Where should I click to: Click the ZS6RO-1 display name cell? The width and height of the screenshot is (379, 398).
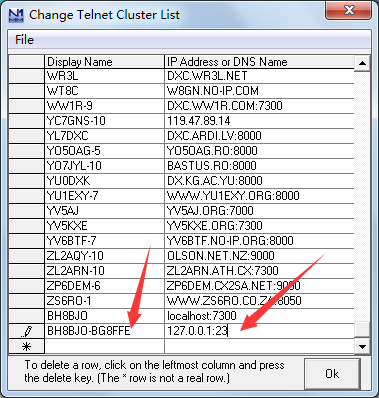[x=104, y=301]
